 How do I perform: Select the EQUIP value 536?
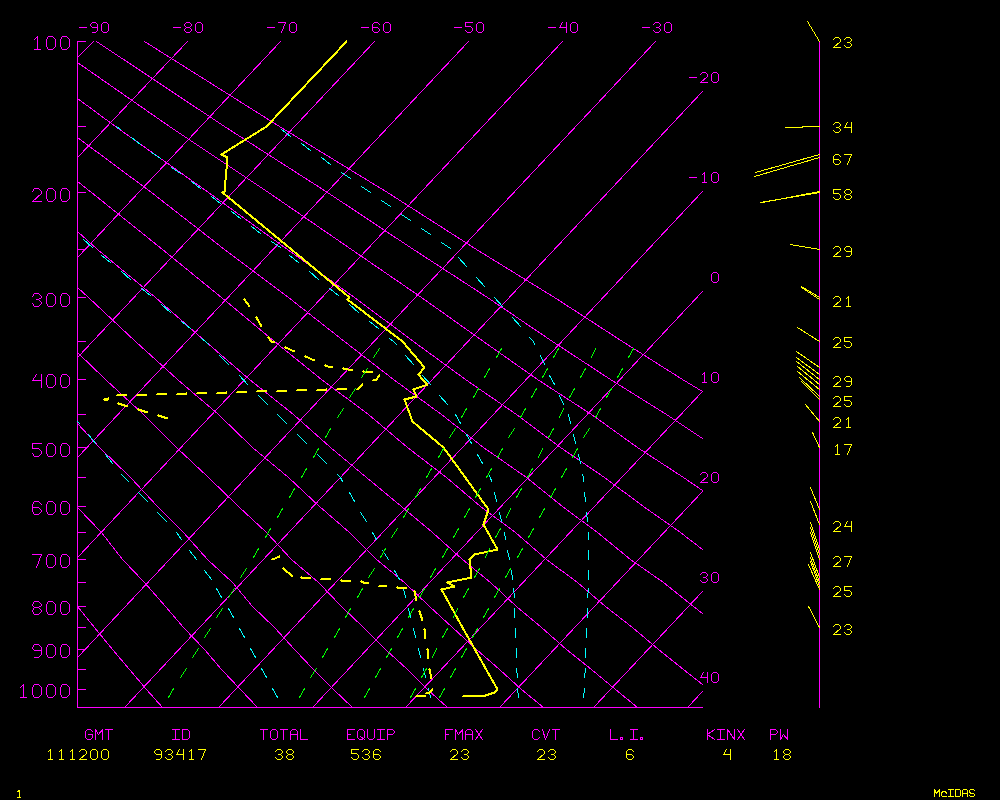point(366,755)
